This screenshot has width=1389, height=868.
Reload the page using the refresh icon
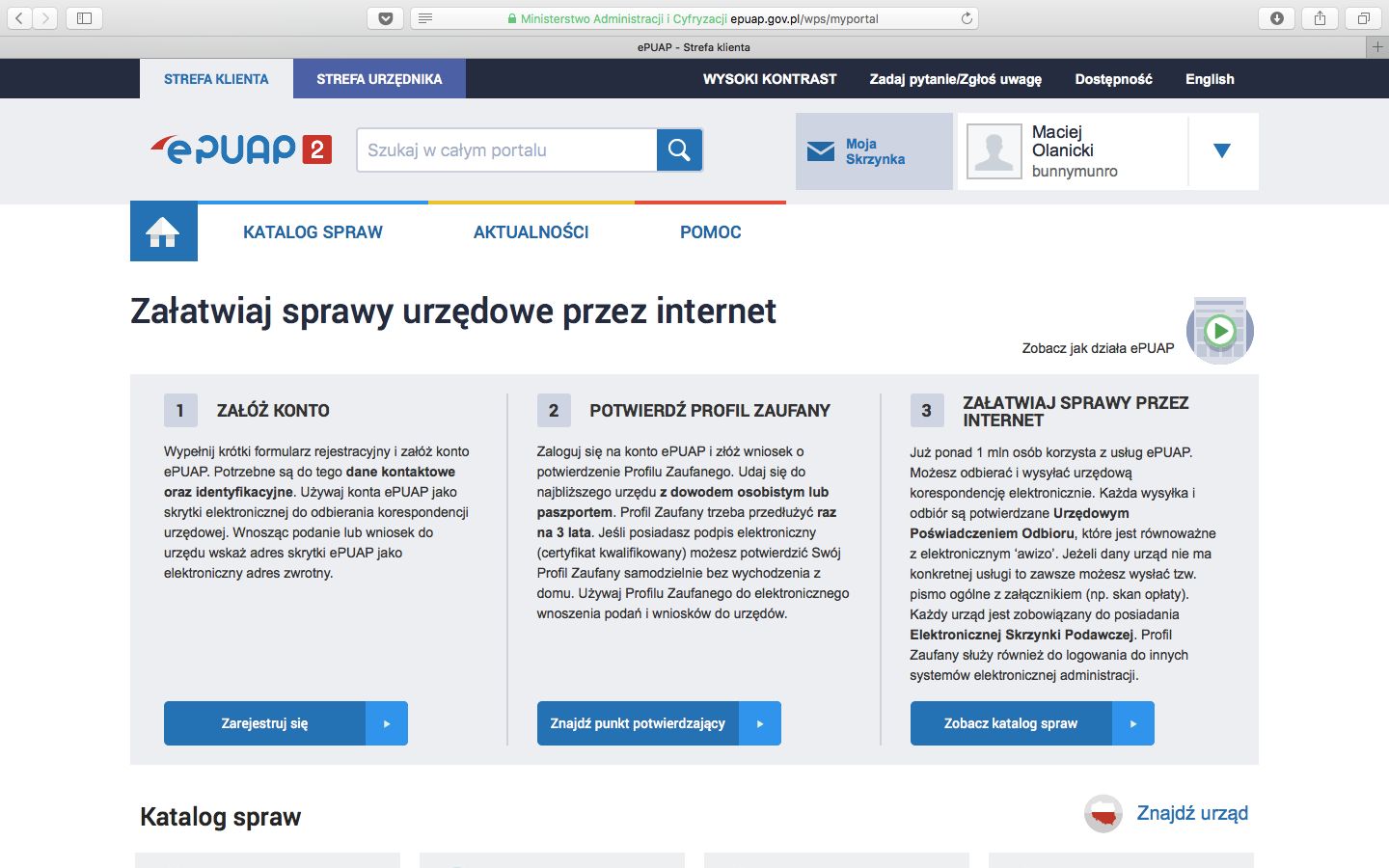[x=966, y=16]
